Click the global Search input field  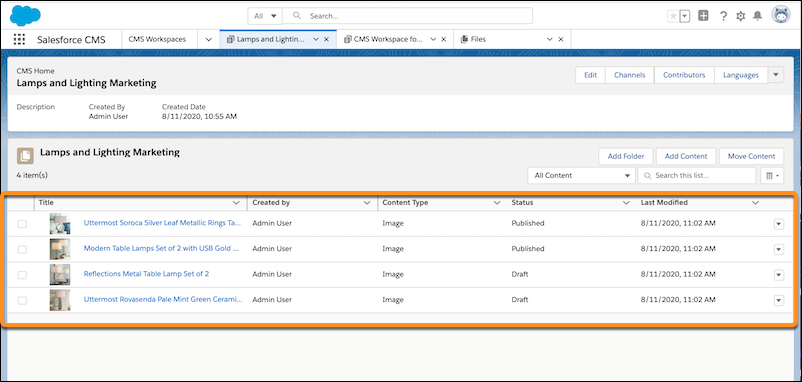(x=408, y=16)
